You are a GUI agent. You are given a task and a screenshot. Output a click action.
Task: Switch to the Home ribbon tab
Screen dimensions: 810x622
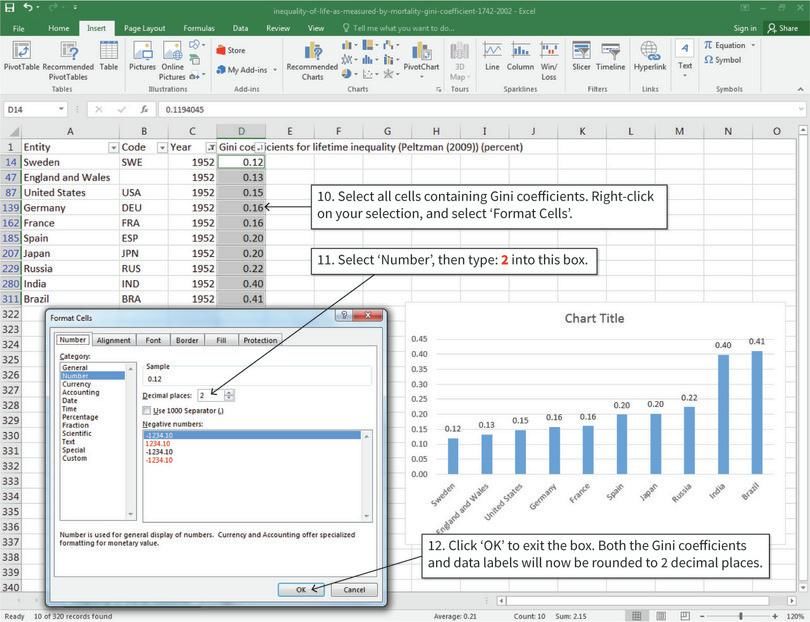[x=58, y=28]
